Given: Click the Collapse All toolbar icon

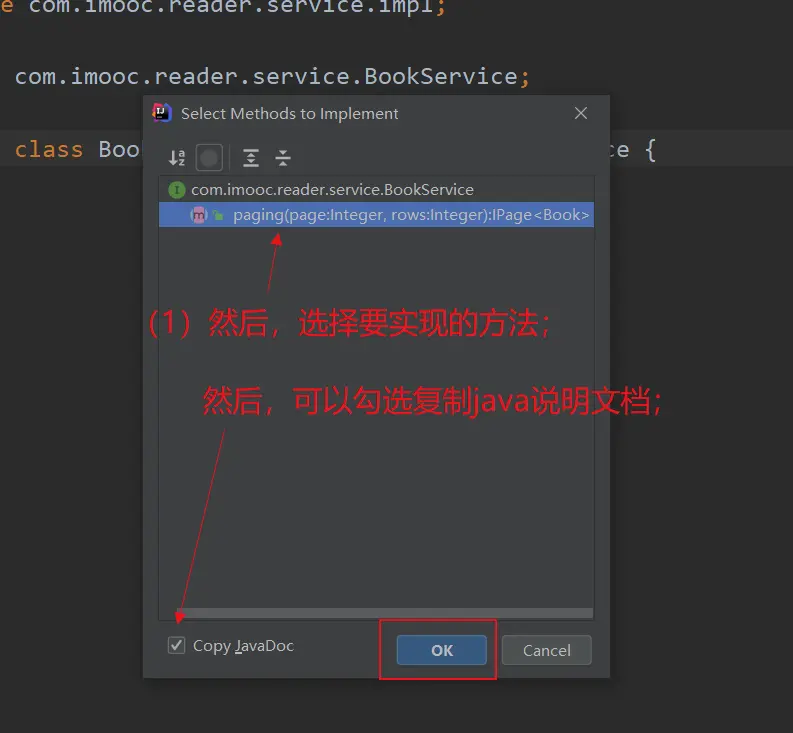Looking at the screenshot, I should pyautogui.click(x=283, y=158).
